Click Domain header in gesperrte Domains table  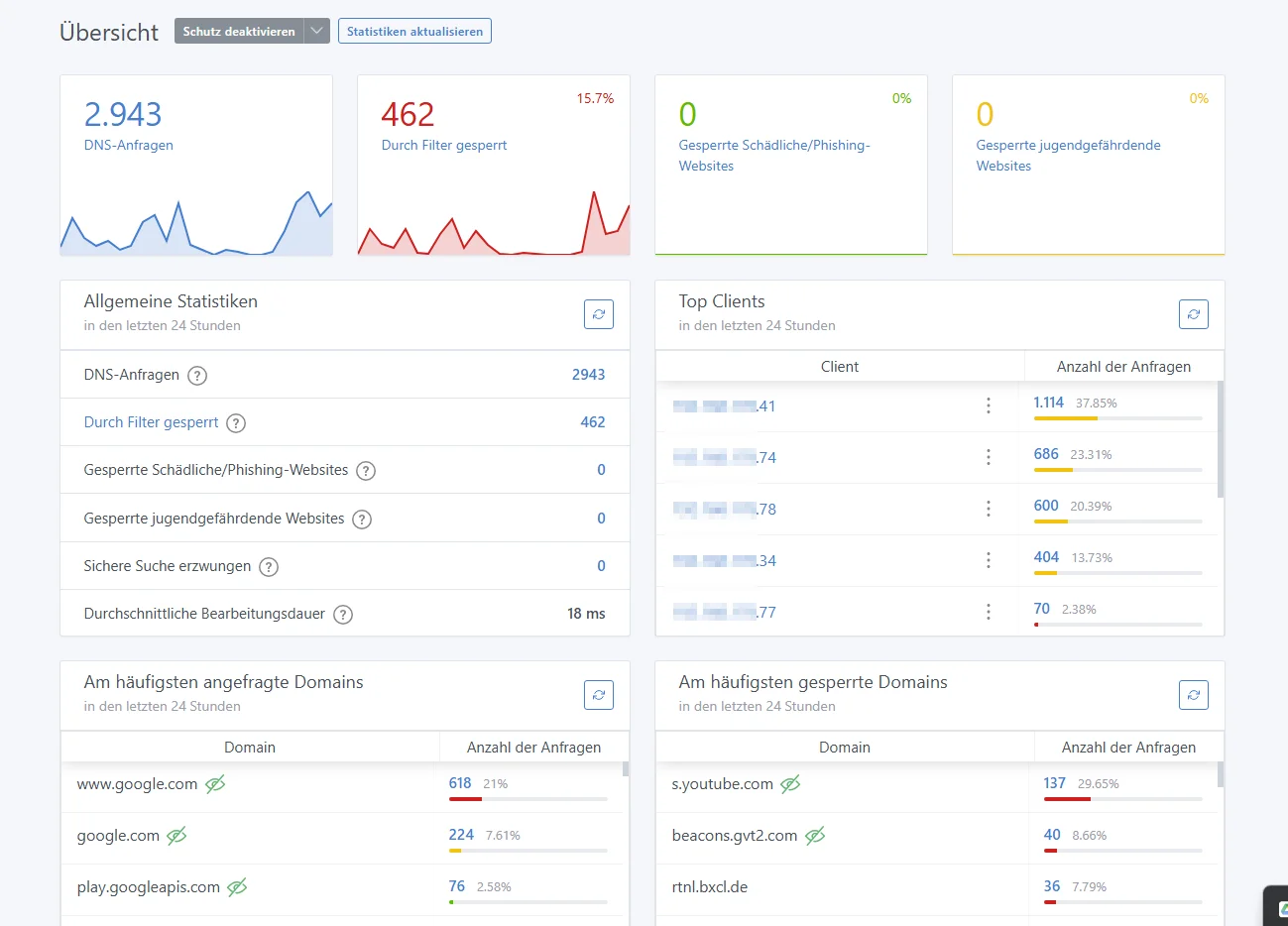[x=845, y=747]
